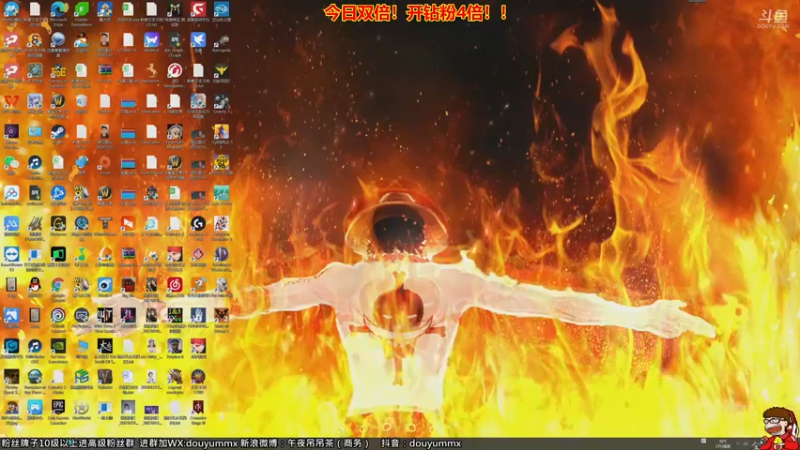Select the green QQ Music icon
The height and width of the screenshot is (450, 800).
pyautogui.click(x=82, y=254)
